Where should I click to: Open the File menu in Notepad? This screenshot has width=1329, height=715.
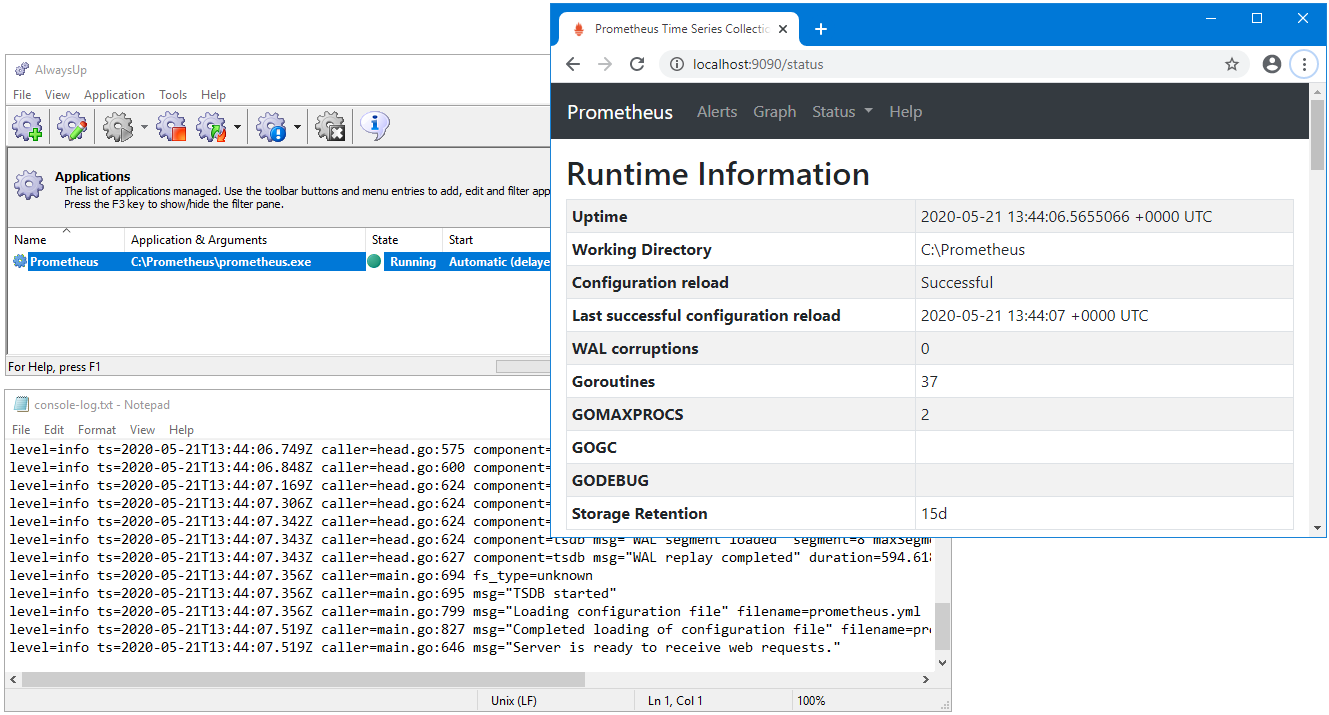(21, 430)
